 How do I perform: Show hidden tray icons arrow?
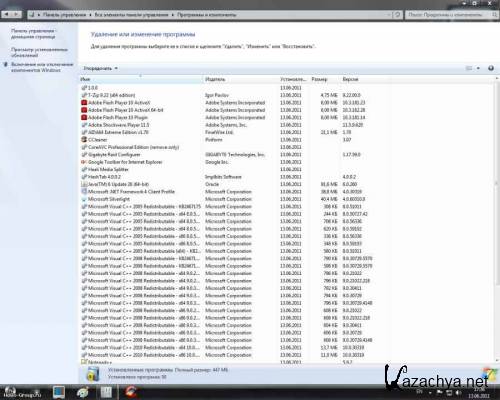[x=430, y=393]
